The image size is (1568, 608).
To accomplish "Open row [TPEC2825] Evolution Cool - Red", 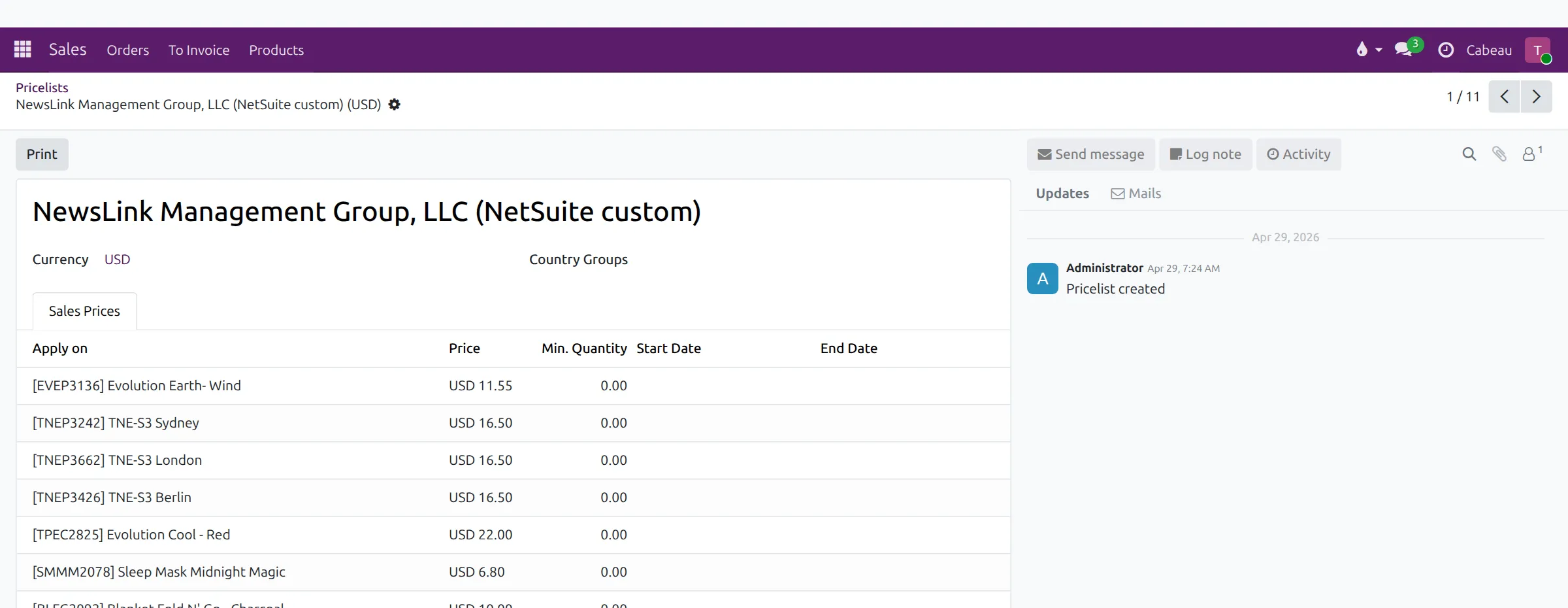I will pos(513,535).
